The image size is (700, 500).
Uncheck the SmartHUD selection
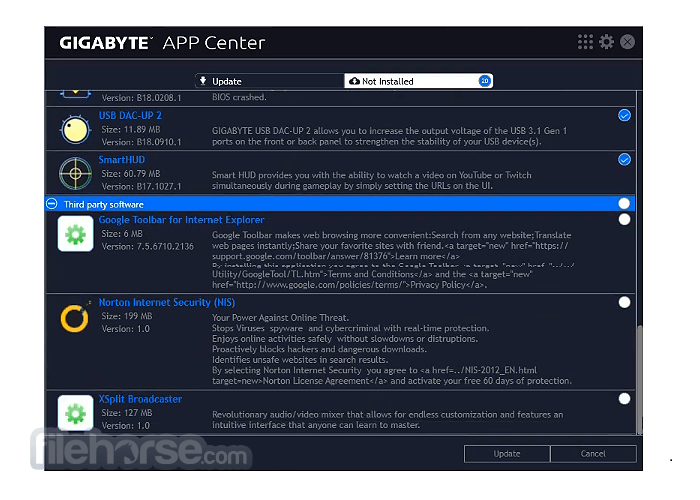tap(624, 159)
